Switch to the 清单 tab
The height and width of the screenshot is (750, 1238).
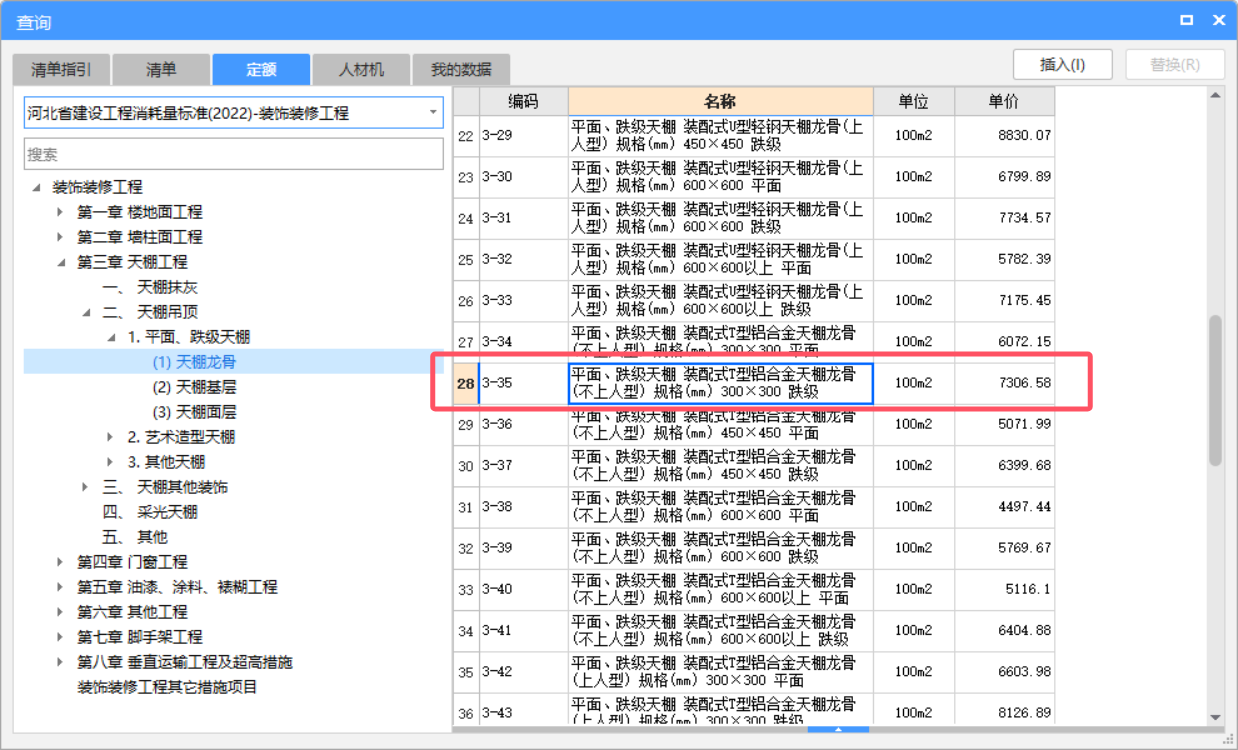[x=161, y=69]
